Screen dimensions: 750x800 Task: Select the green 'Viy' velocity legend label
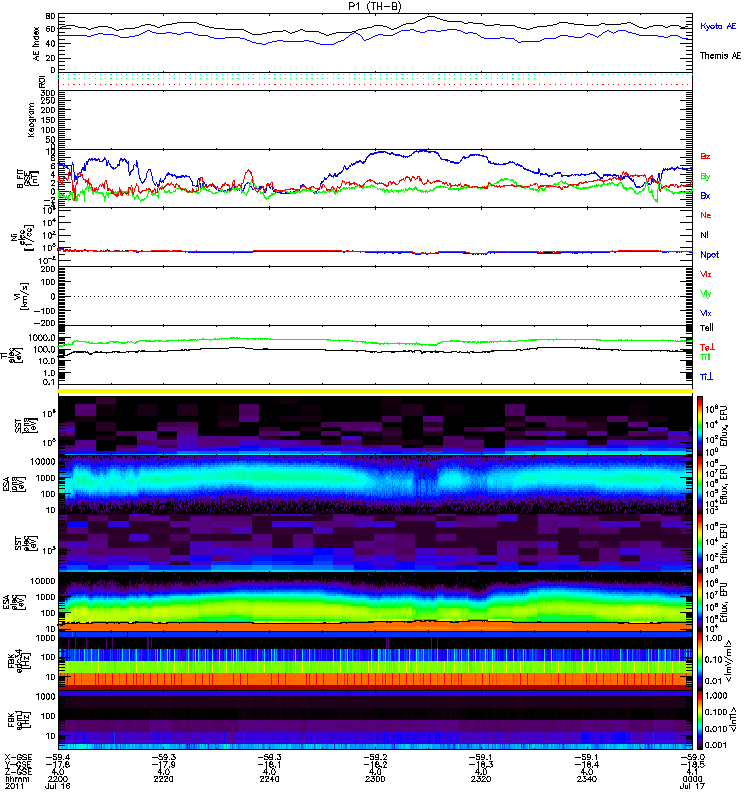click(x=706, y=294)
